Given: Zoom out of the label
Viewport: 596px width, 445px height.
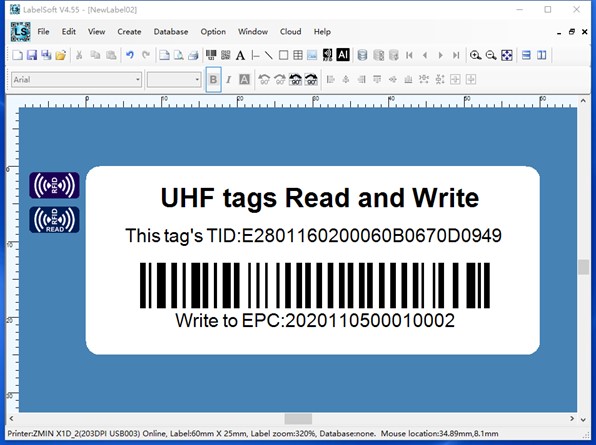Looking at the screenshot, I should 491,55.
